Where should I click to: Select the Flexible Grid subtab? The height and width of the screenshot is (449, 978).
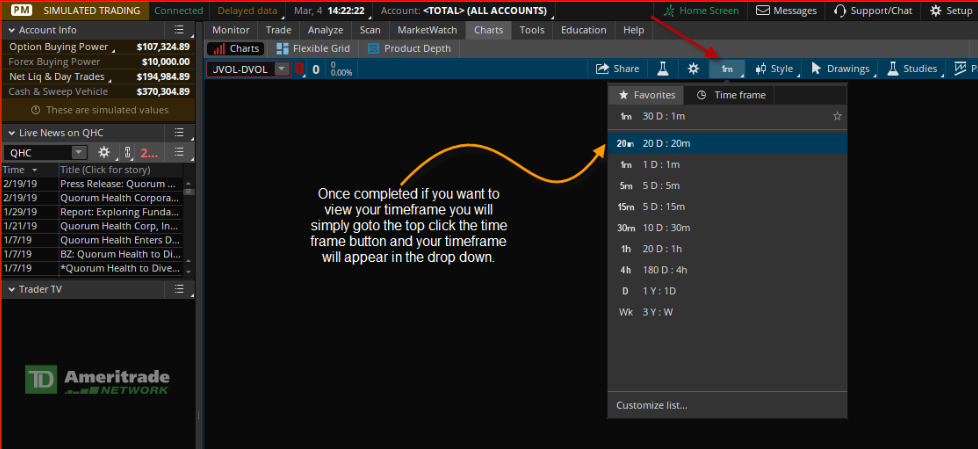coord(313,49)
